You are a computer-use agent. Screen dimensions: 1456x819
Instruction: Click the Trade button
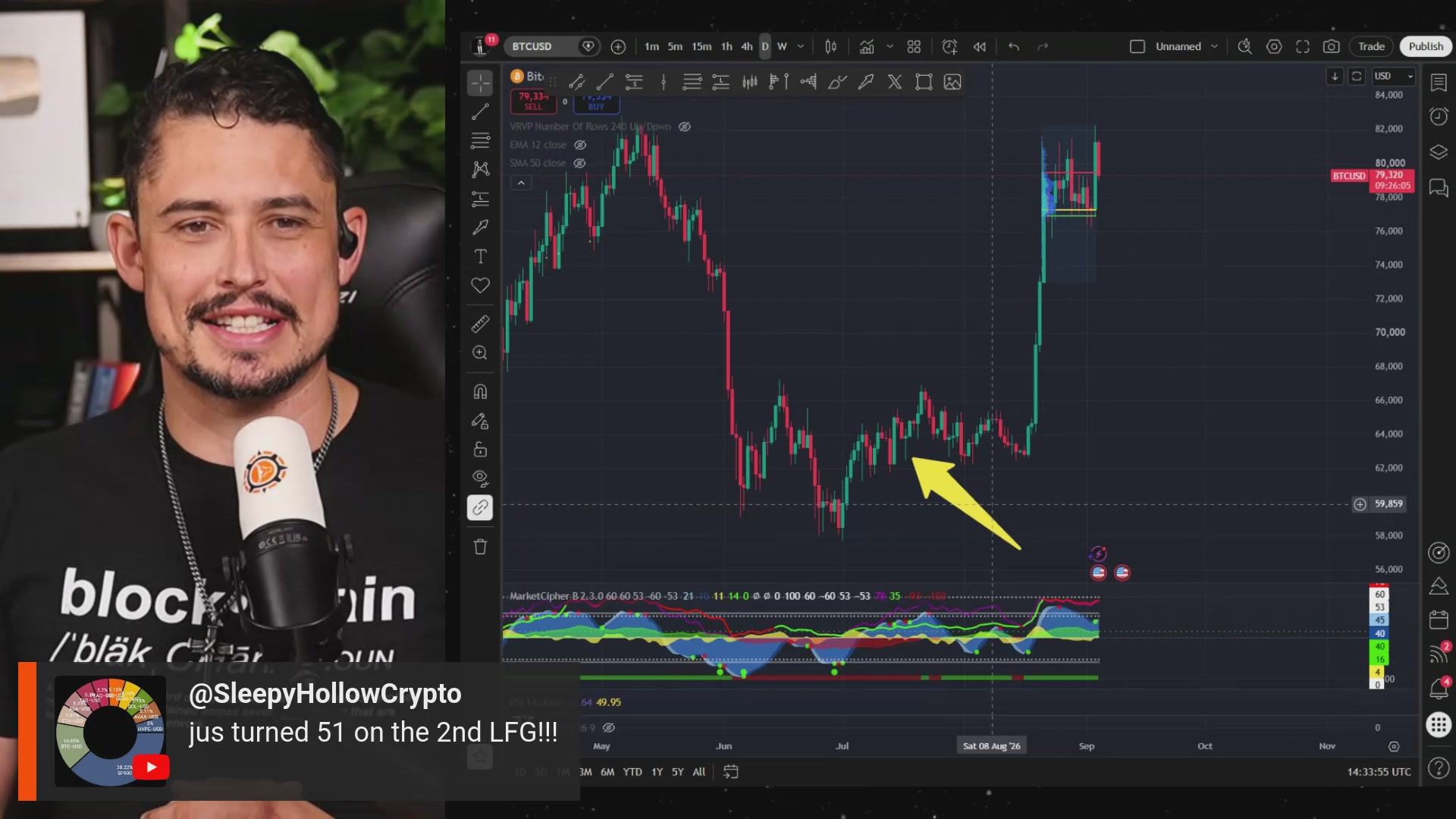click(x=1371, y=47)
